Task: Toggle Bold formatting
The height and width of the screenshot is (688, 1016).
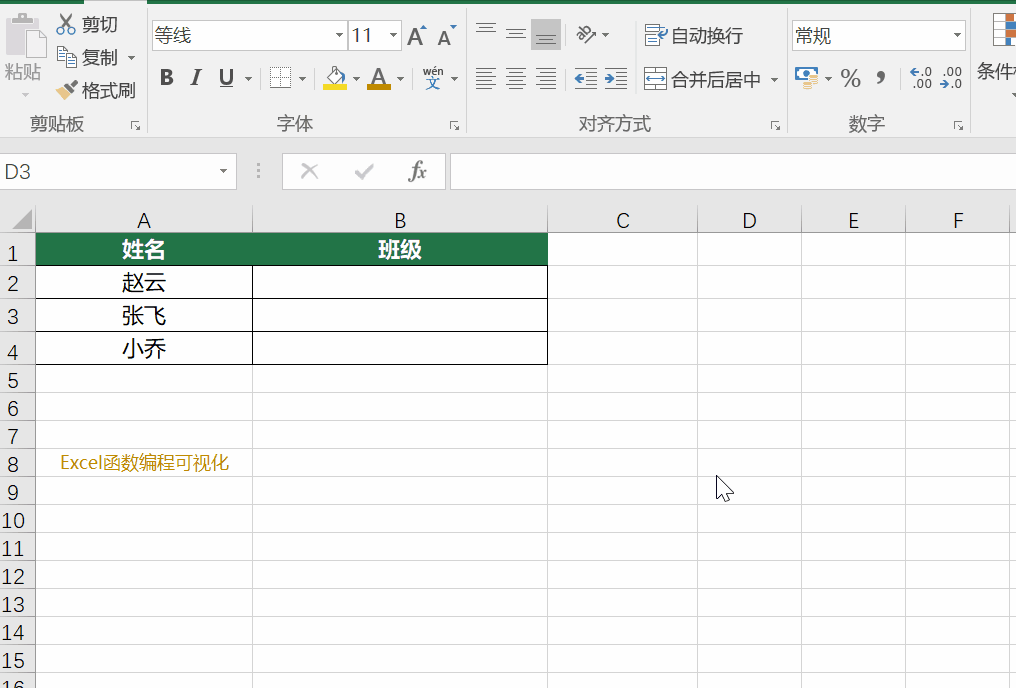Action: click(x=167, y=78)
